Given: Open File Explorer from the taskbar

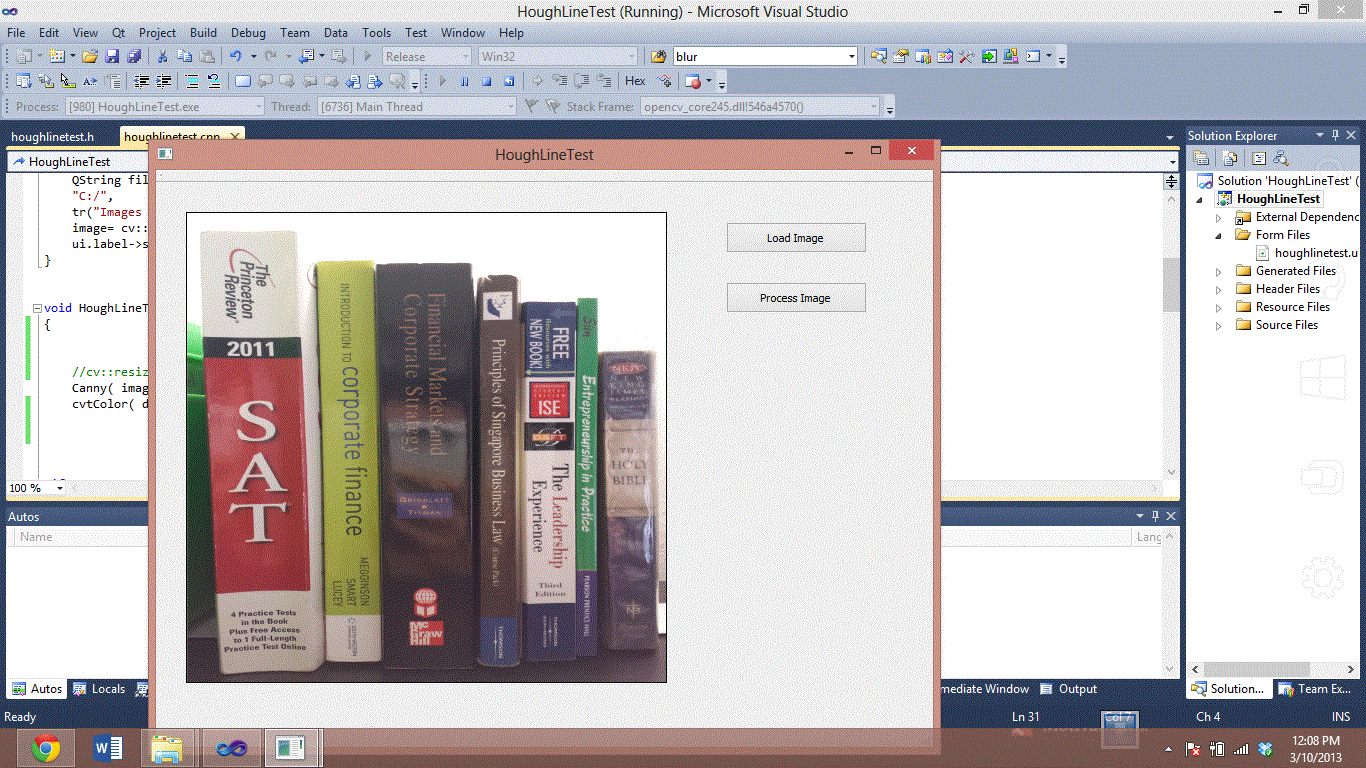Looking at the screenshot, I should pyautogui.click(x=167, y=747).
